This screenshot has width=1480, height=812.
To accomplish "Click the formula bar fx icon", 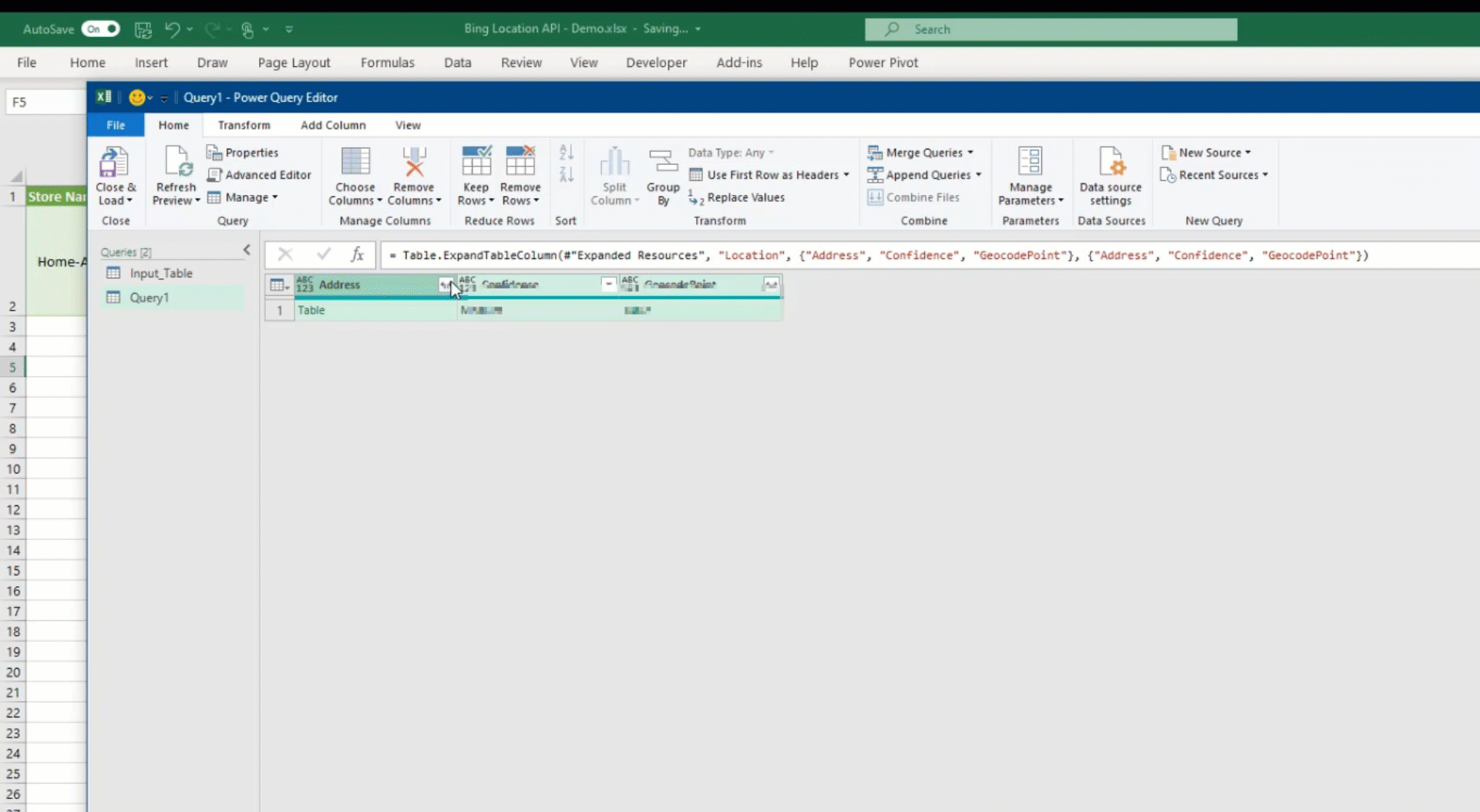I will (x=357, y=255).
